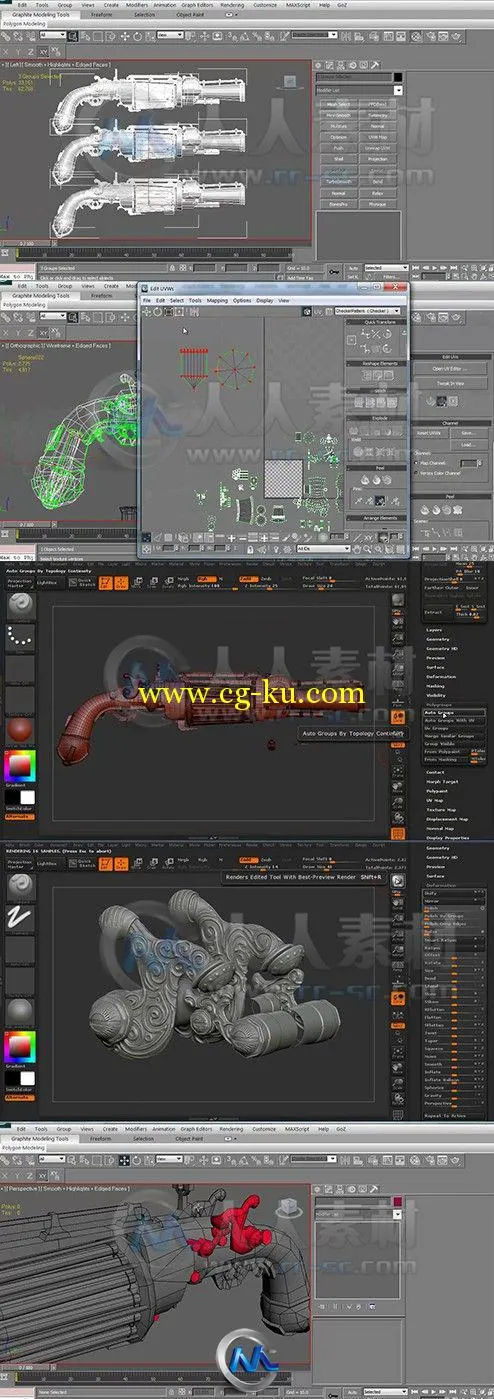
Task: Click the Mesh Select modifier button
Action: (338, 104)
